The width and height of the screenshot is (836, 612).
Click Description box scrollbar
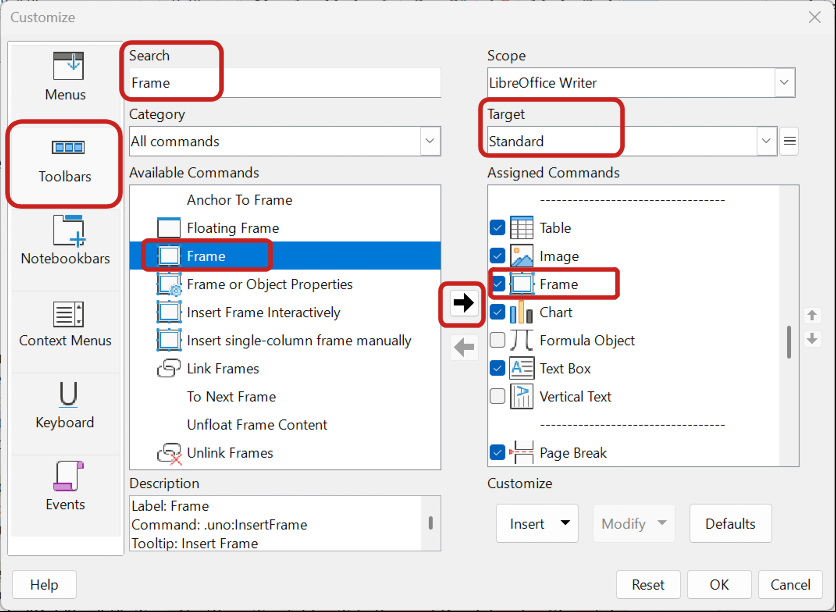pos(430,523)
